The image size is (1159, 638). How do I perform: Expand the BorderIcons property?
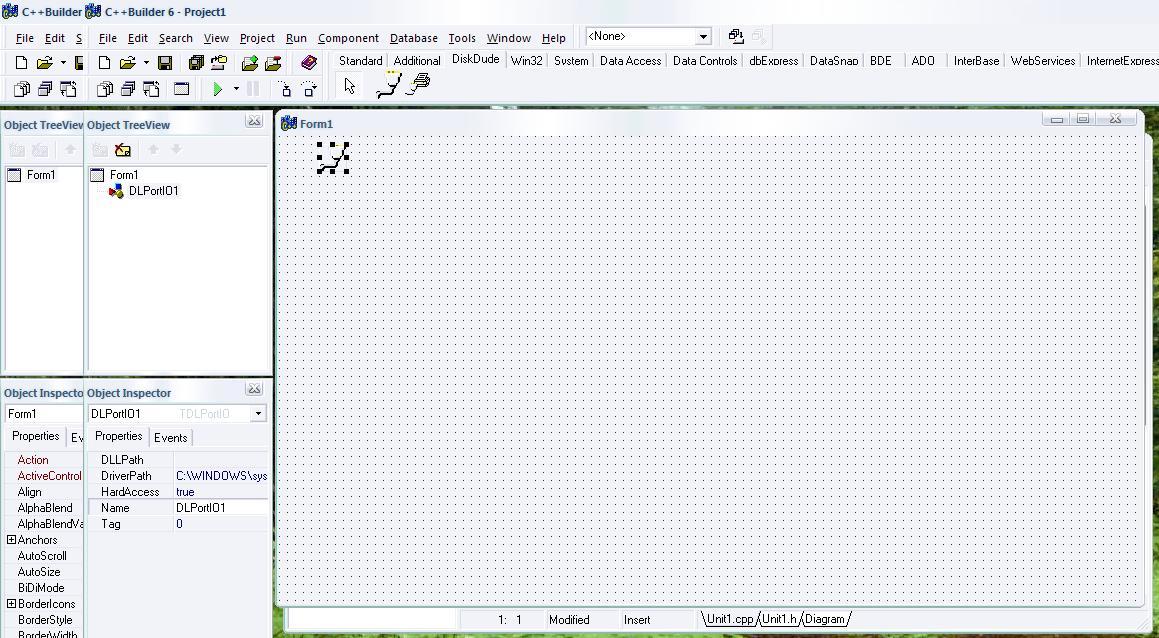(x=11, y=604)
